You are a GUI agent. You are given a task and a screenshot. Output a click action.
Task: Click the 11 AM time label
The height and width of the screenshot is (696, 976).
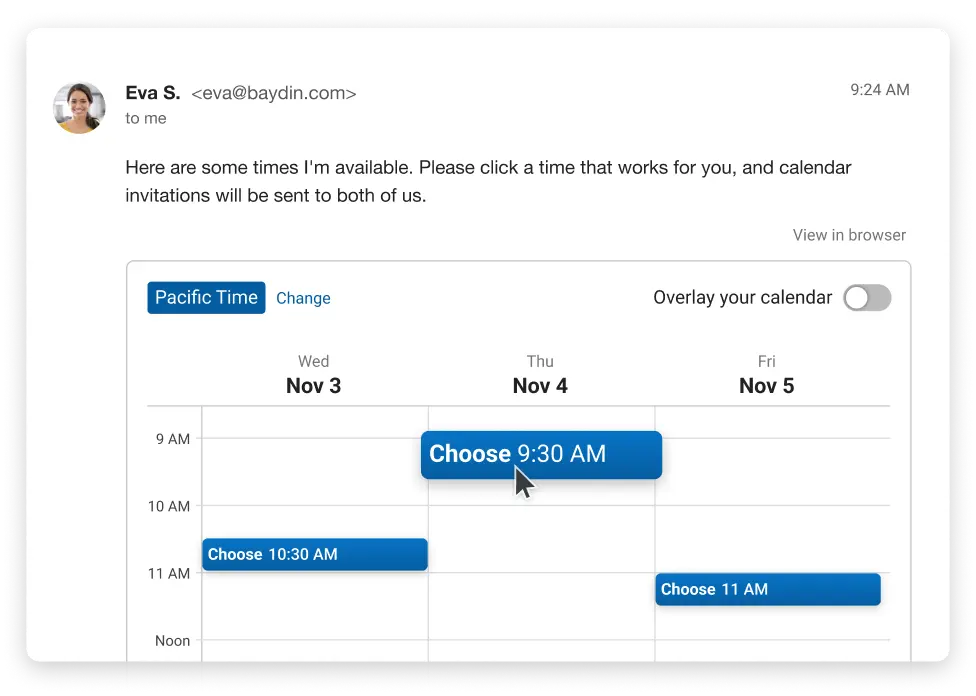169,573
